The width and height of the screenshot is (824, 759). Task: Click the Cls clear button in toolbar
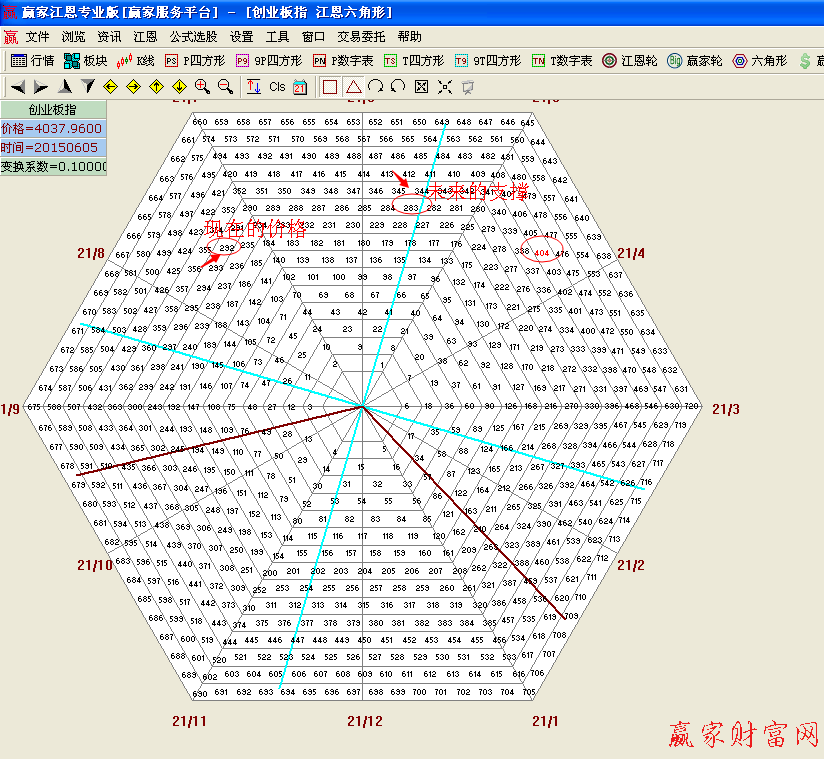pyautogui.click(x=277, y=87)
